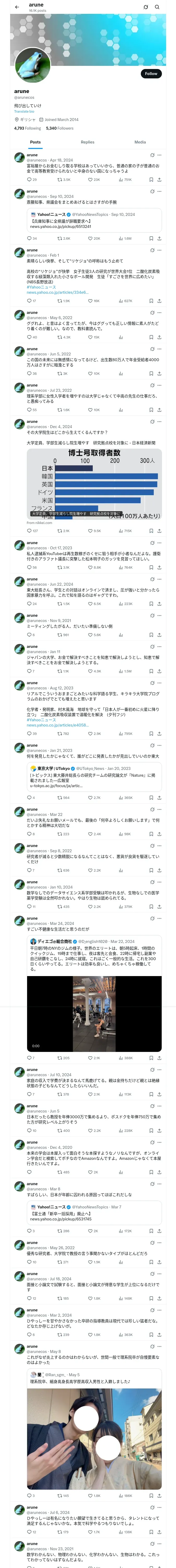Repost the Sep 10, 2024 post
The width and height of the screenshot is (176, 1568).
(59, 238)
